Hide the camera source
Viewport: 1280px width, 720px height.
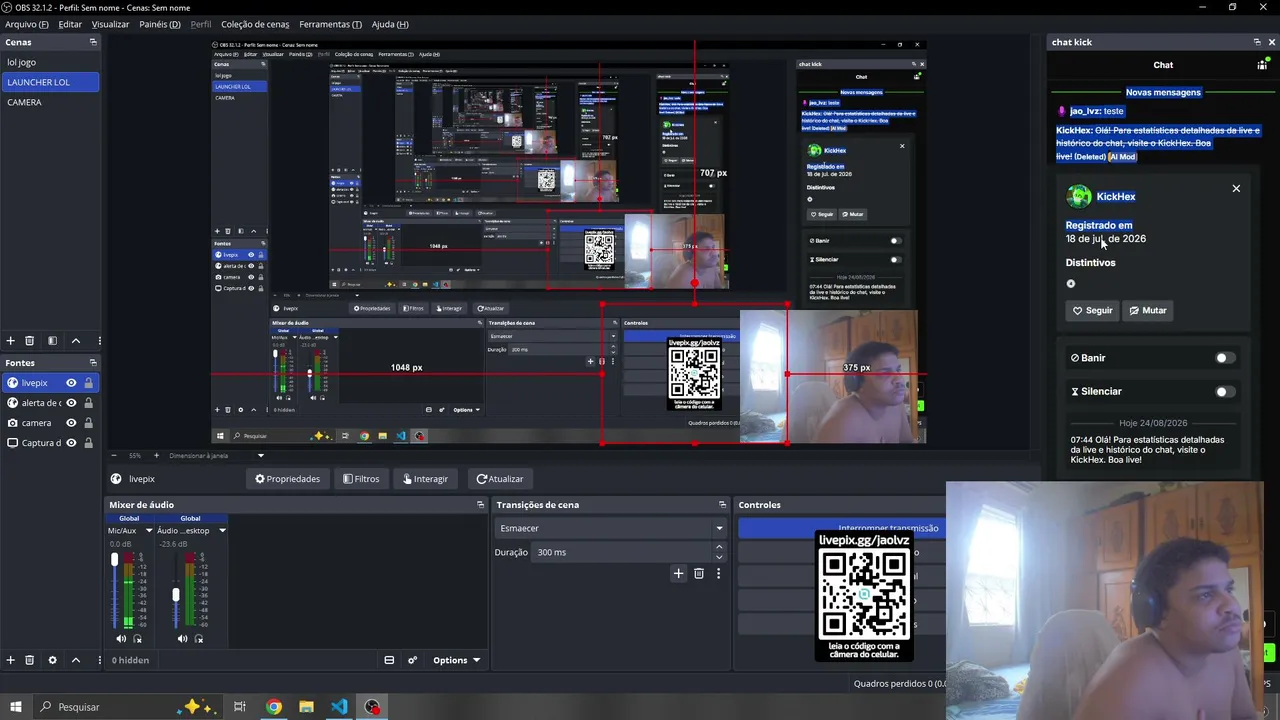71,423
